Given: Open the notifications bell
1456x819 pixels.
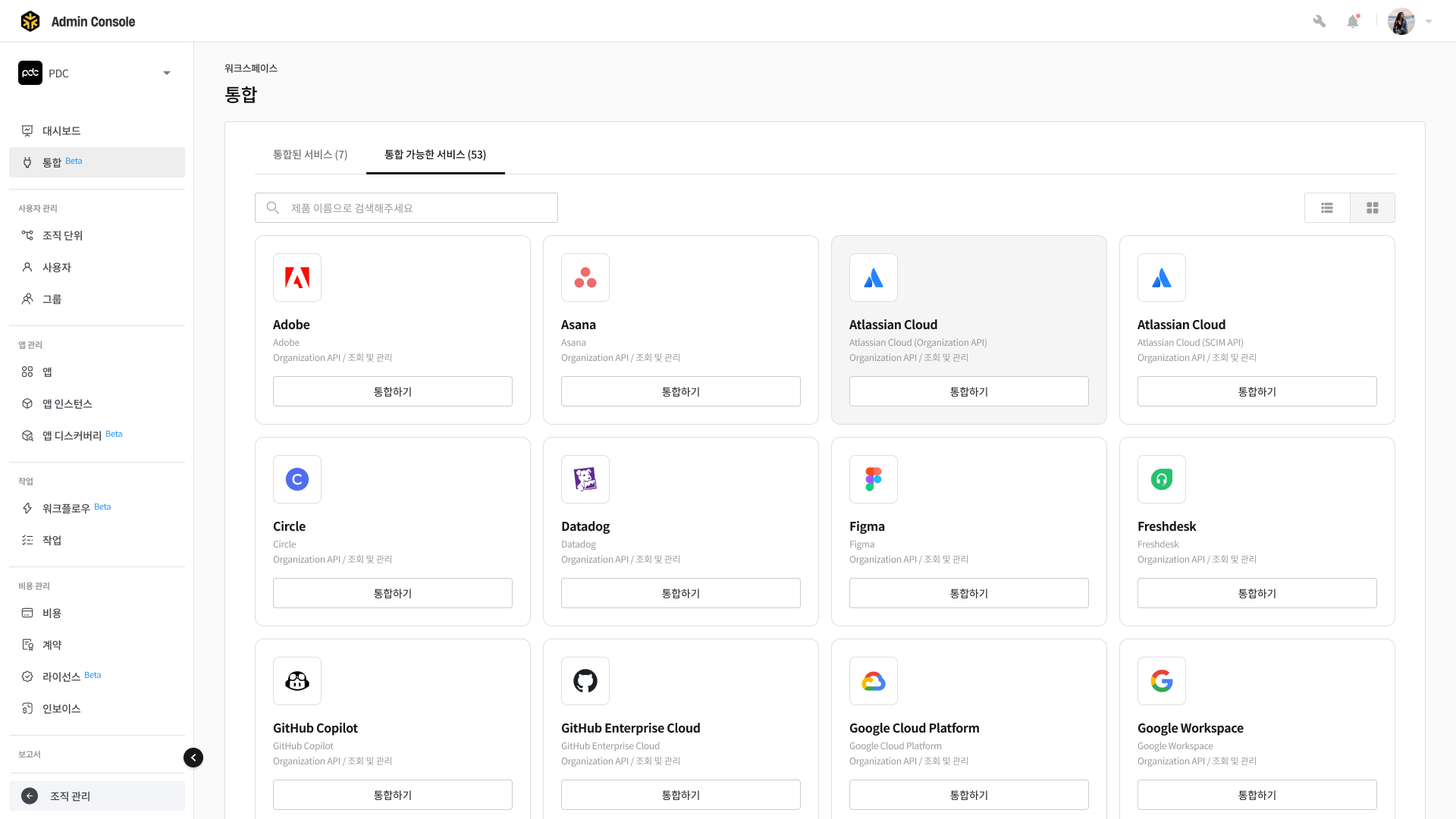Looking at the screenshot, I should (1353, 21).
